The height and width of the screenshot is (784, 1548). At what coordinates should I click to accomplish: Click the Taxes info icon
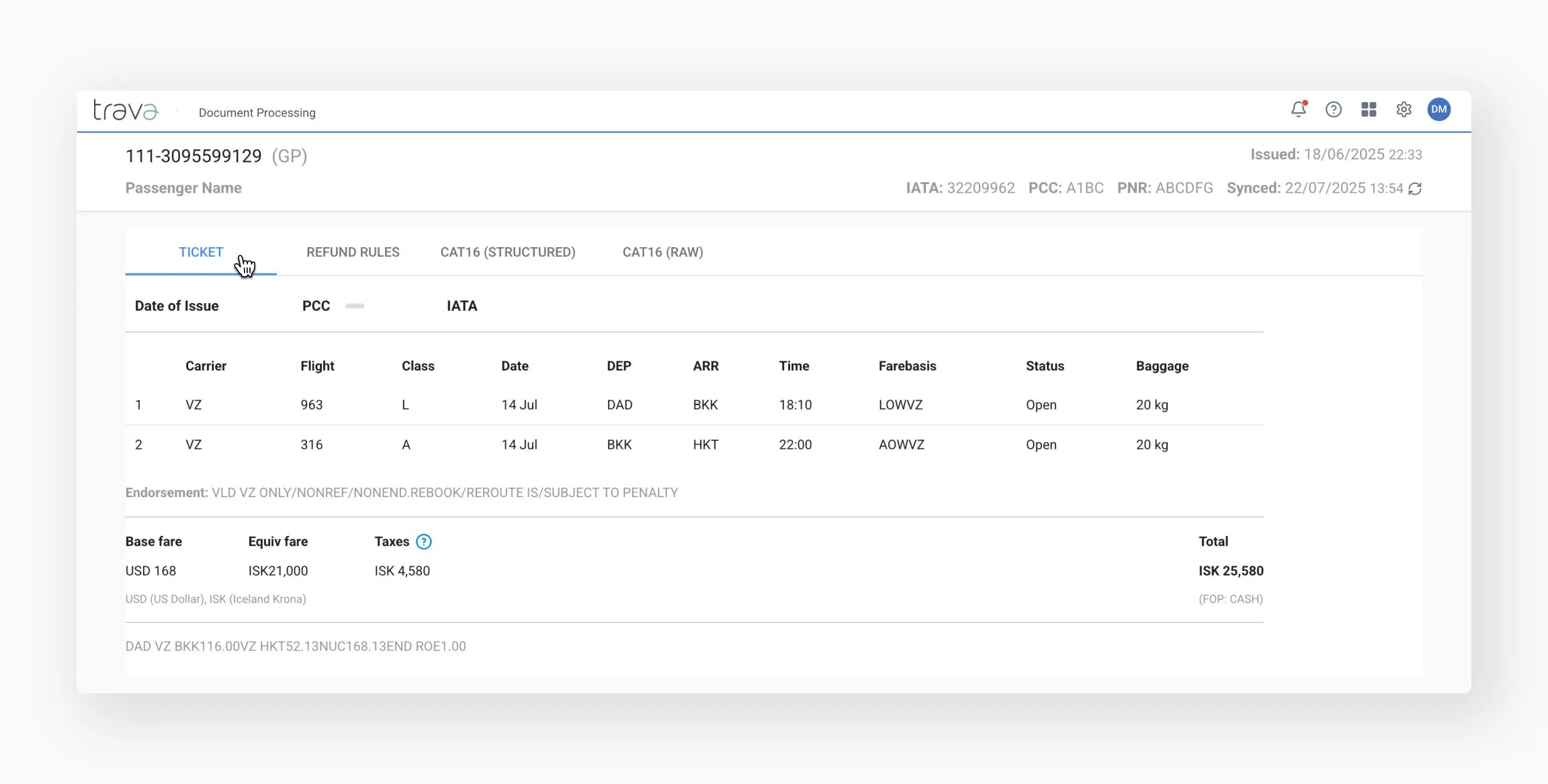coord(423,541)
